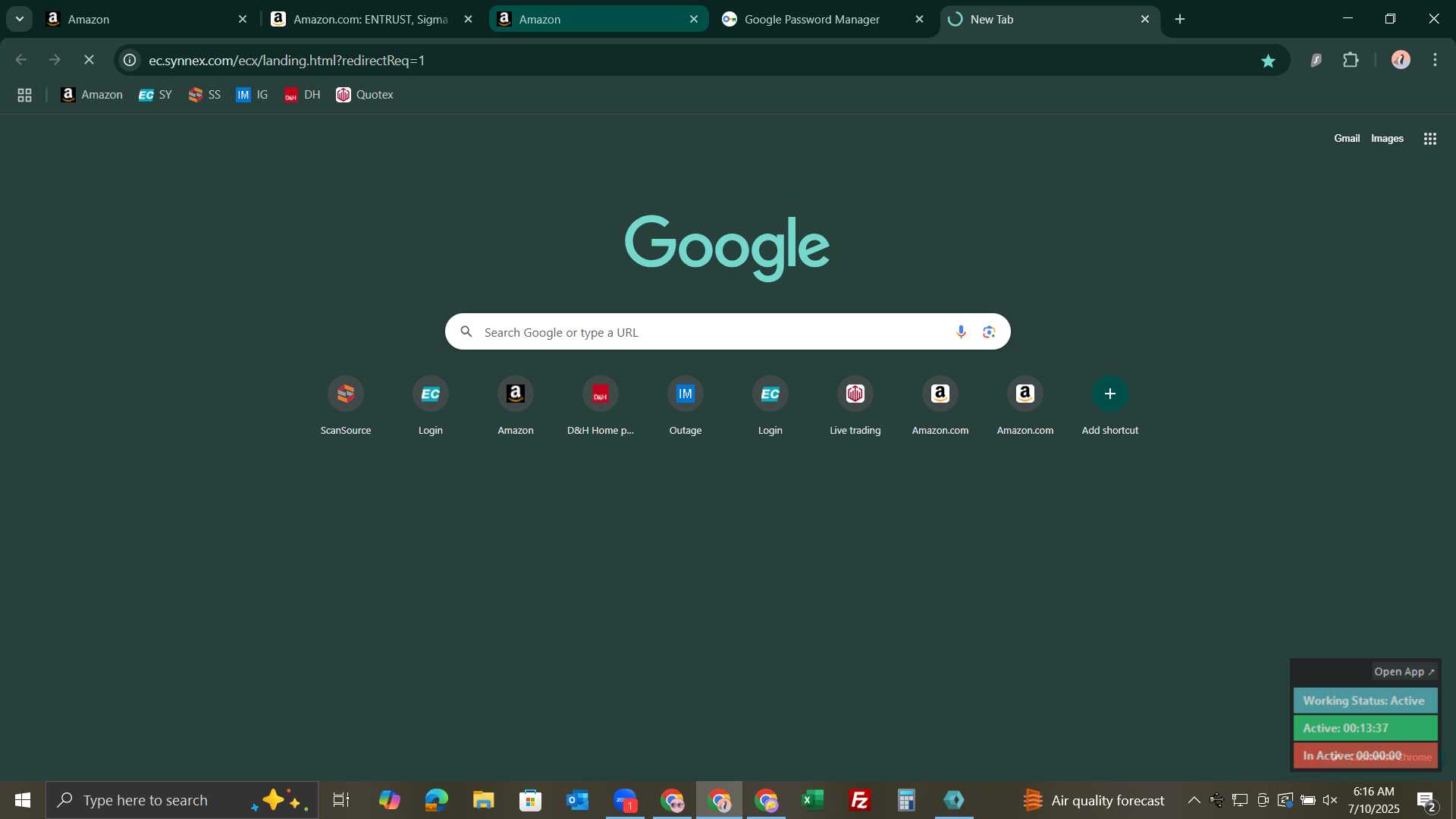Open Air quality forecast widget
The height and width of the screenshot is (819, 1456).
click(1094, 800)
